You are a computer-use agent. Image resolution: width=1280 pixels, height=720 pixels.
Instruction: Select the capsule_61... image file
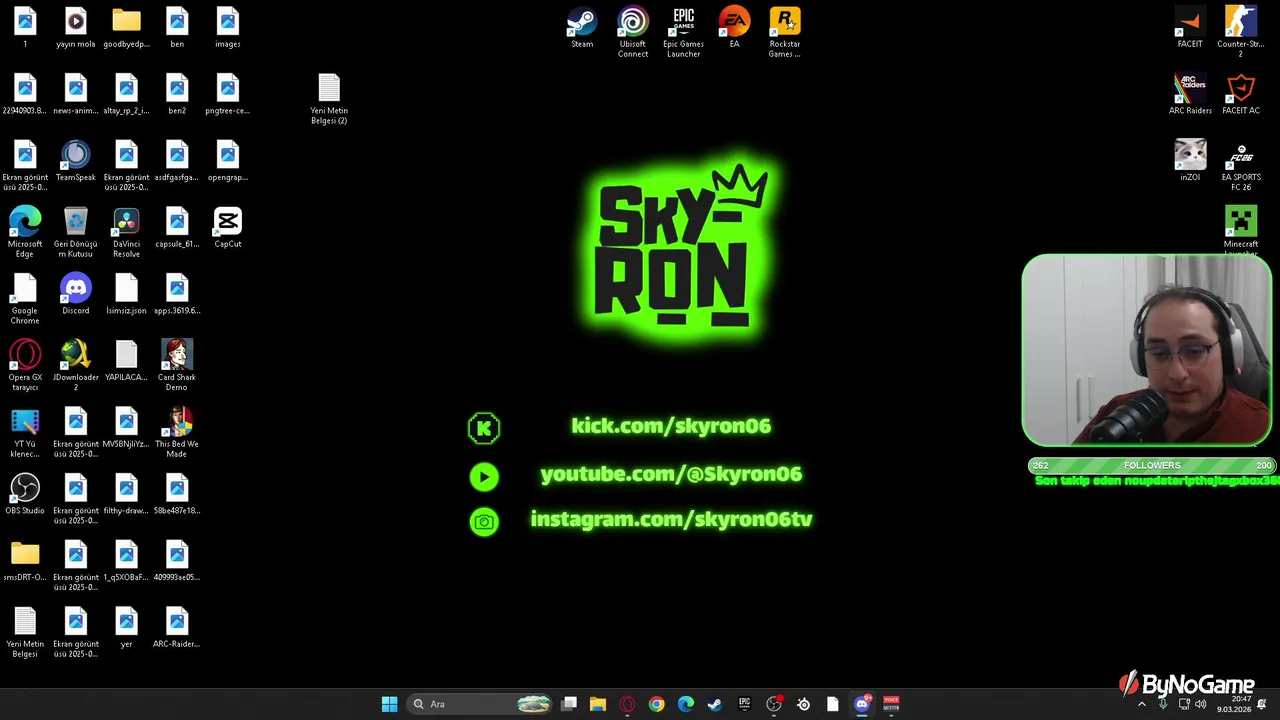177,228
